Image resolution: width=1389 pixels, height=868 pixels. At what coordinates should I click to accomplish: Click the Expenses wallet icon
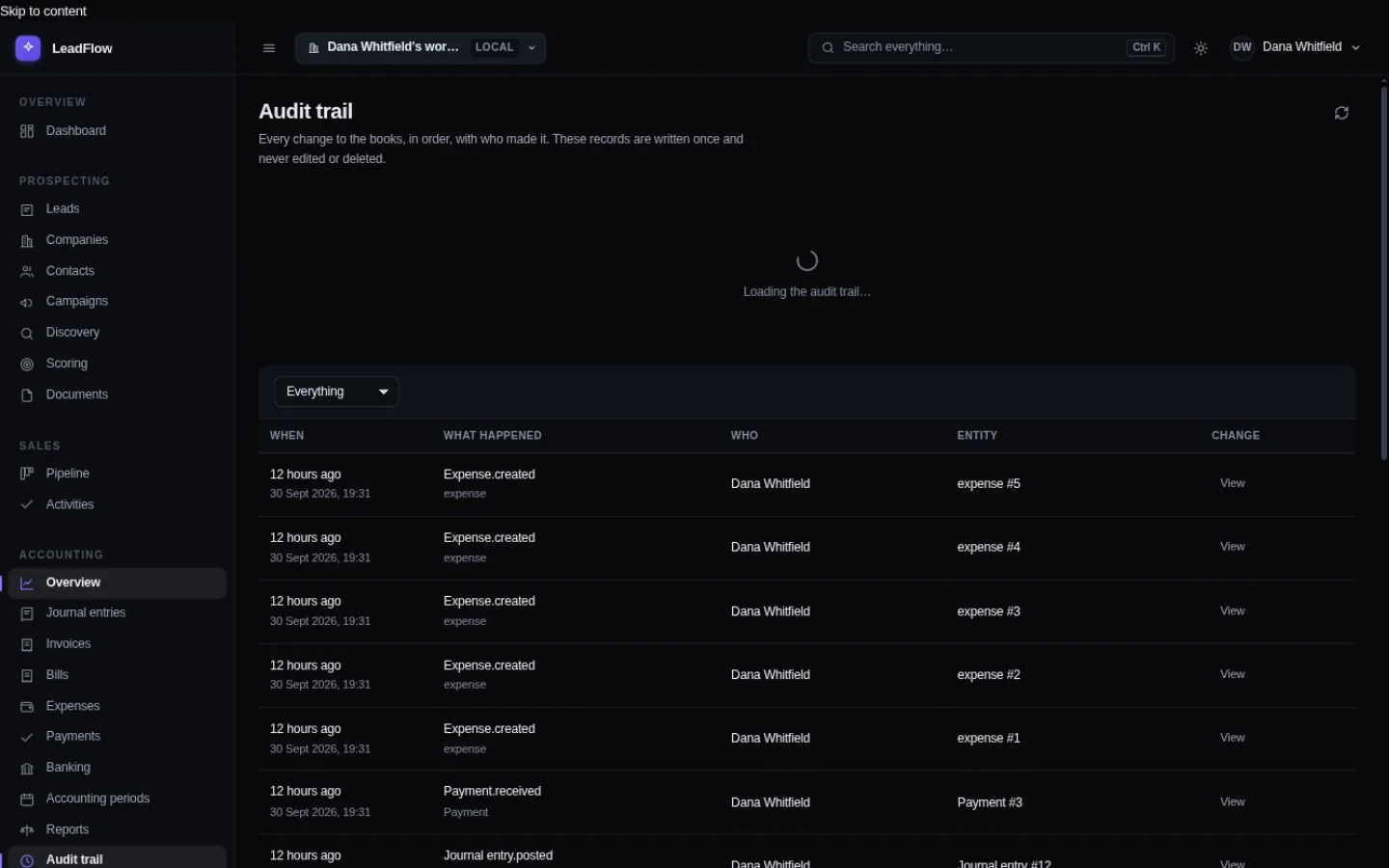click(x=27, y=706)
